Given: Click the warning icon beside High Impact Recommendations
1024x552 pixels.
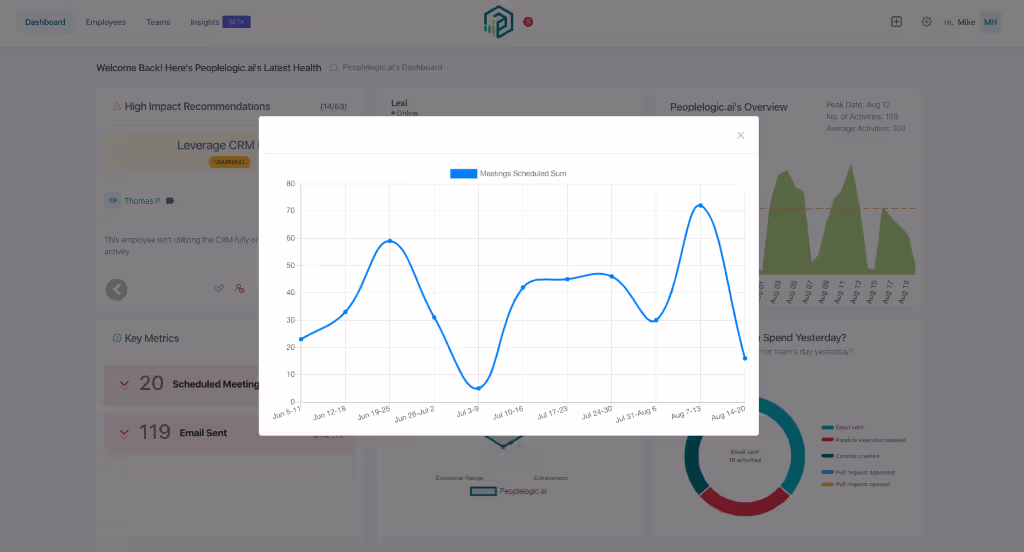Looking at the screenshot, I should (117, 106).
